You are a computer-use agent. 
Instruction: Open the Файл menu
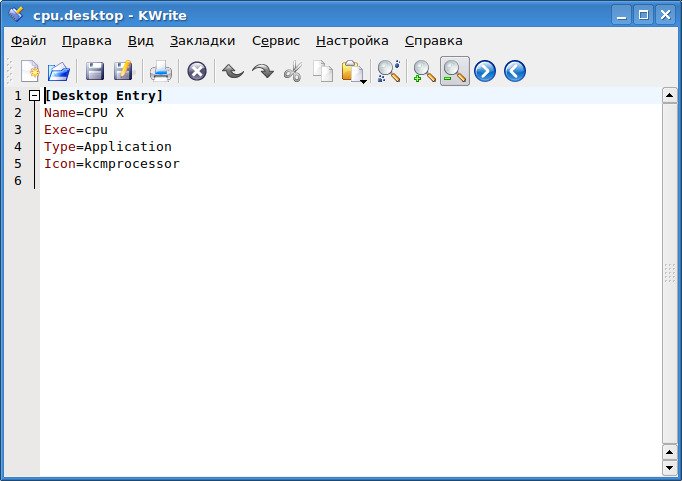point(29,41)
